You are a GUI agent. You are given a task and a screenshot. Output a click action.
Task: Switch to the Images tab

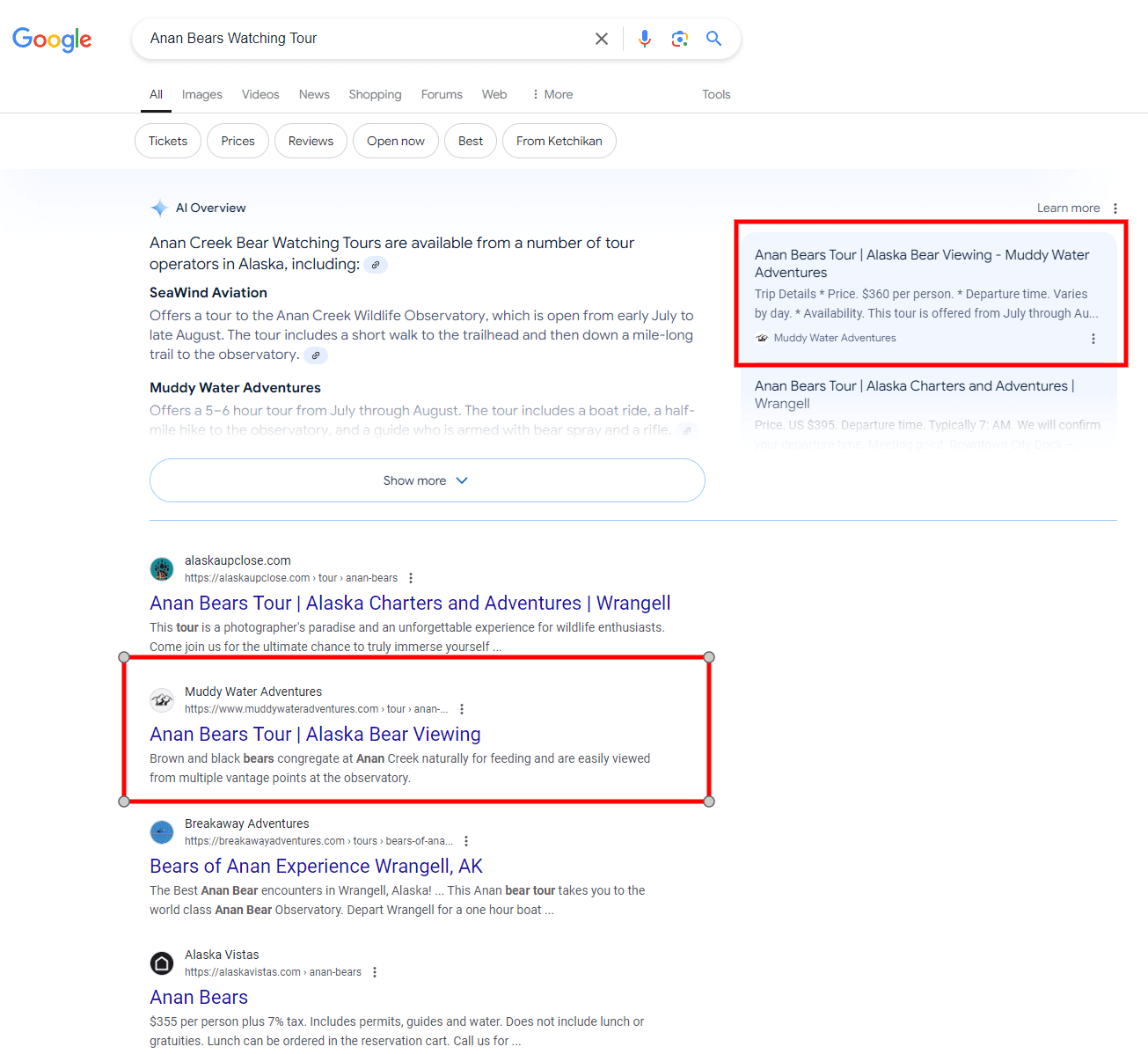(x=202, y=94)
